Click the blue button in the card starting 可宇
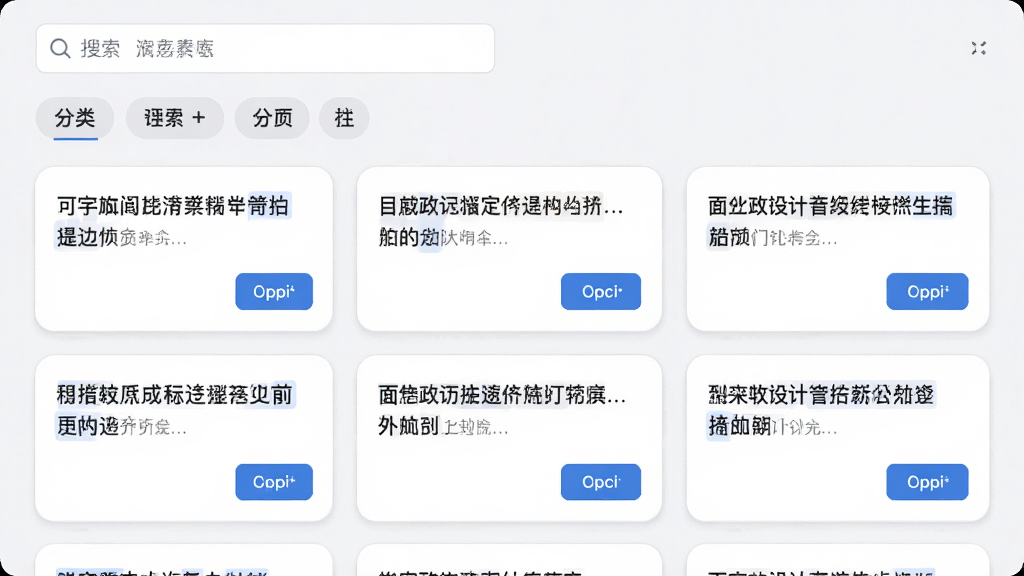 (274, 291)
